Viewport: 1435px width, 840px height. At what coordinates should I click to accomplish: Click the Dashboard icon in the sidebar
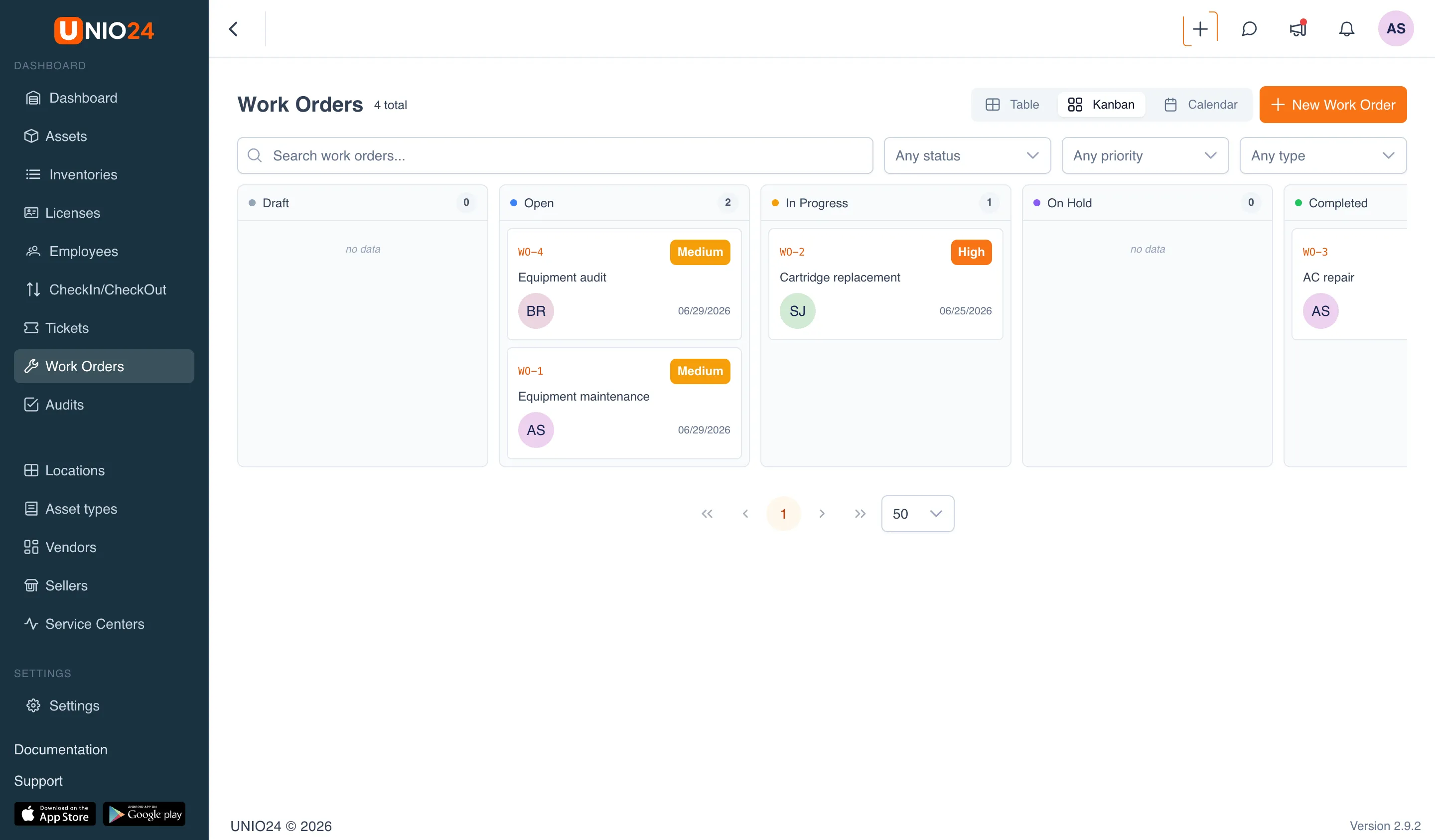[x=33, y=98]
